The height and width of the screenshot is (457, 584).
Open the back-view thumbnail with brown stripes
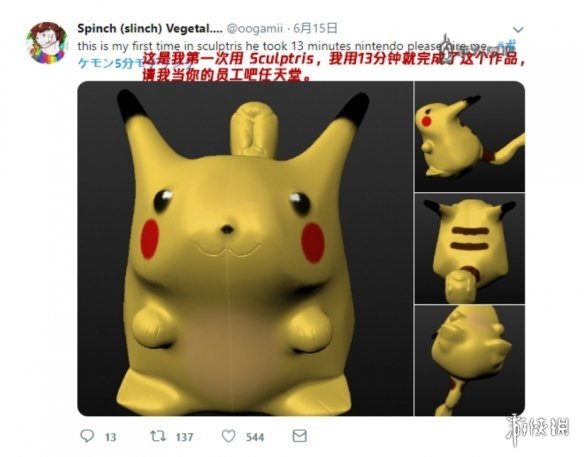[x=470, y=248]
